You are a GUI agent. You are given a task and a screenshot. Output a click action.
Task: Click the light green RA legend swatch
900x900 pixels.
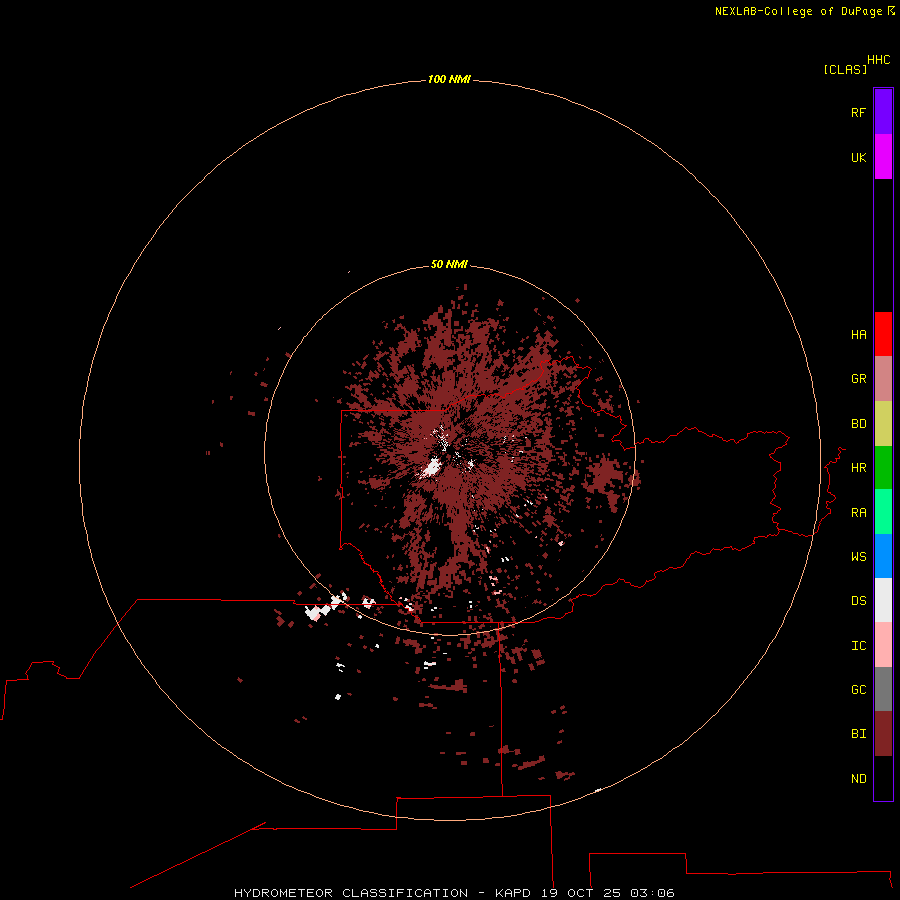click(x=883, y=512)
